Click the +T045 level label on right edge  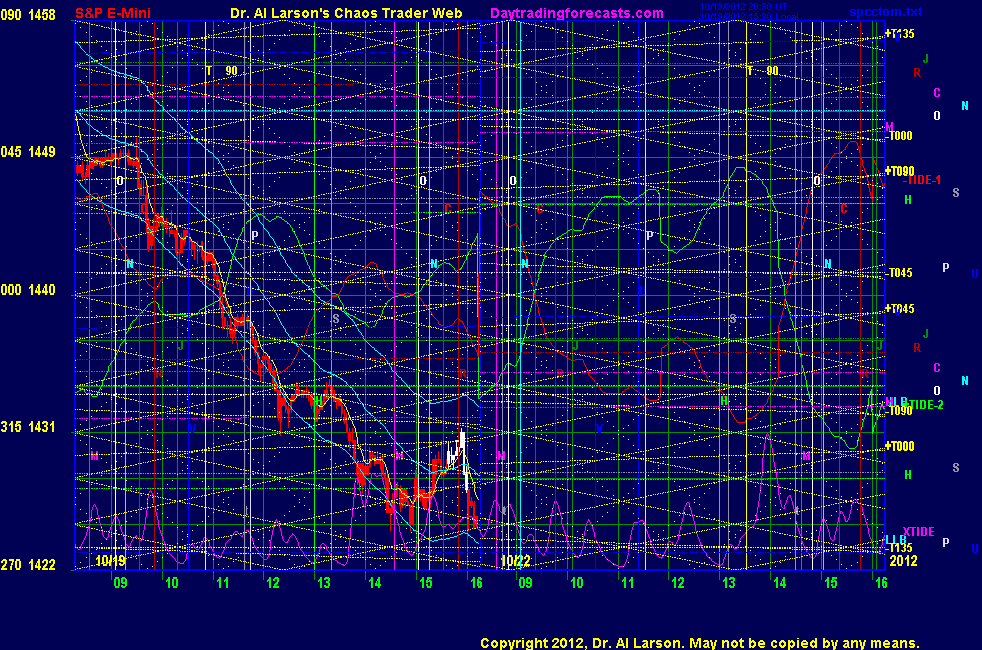[900, 308]
